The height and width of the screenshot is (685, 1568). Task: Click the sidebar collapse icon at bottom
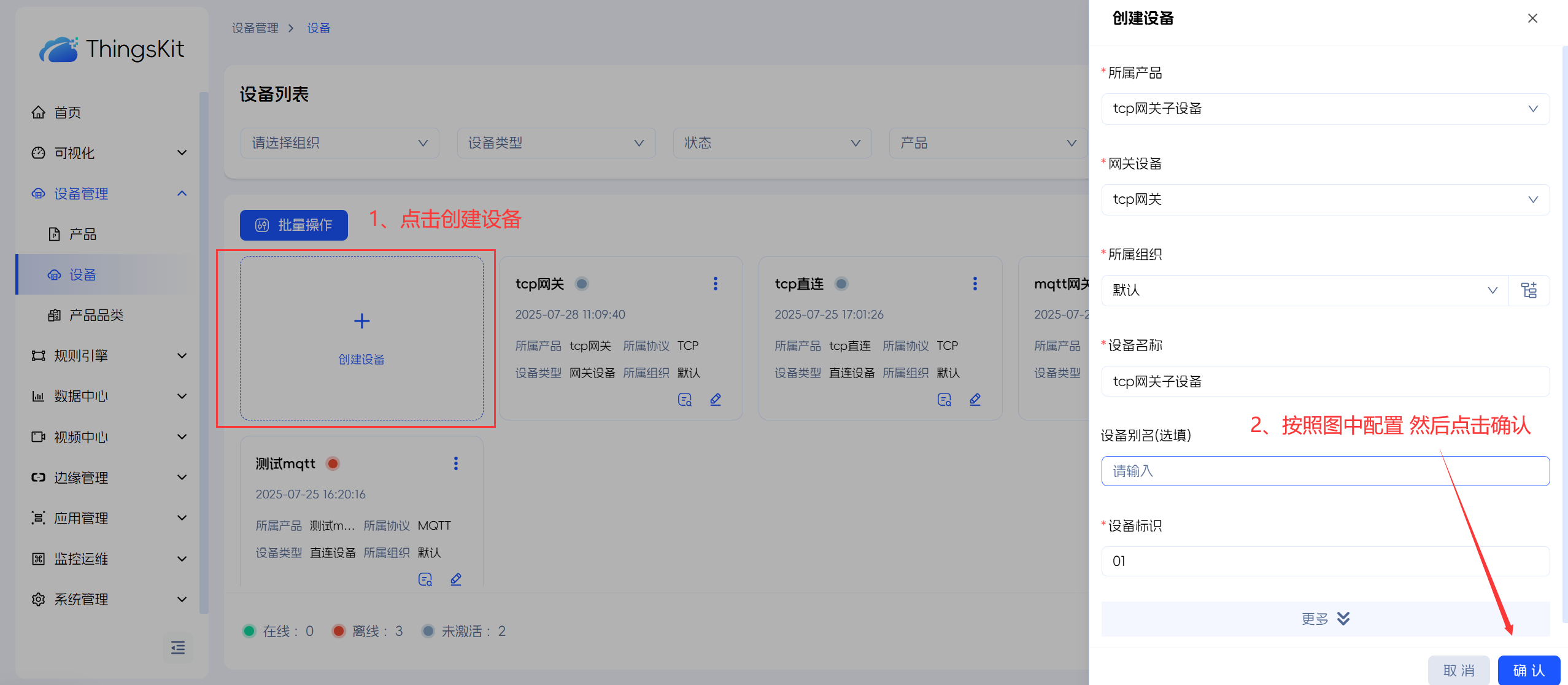click(x=178, y=648)
